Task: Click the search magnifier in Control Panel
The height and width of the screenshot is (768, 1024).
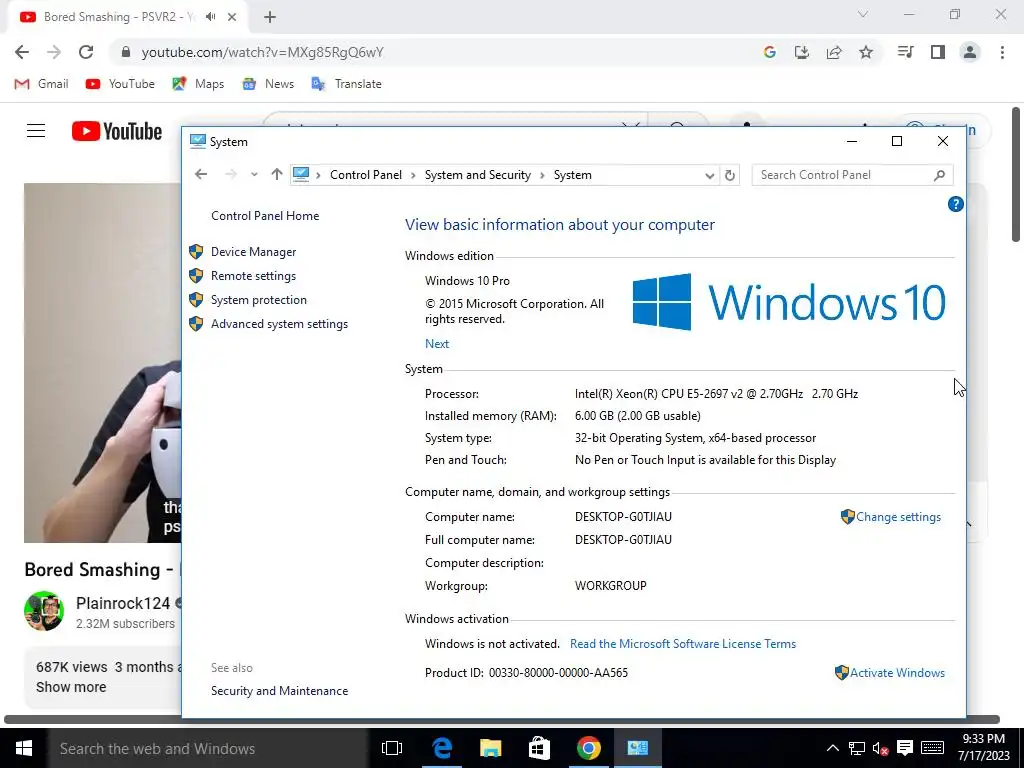Action: click(x=939, y=175)
